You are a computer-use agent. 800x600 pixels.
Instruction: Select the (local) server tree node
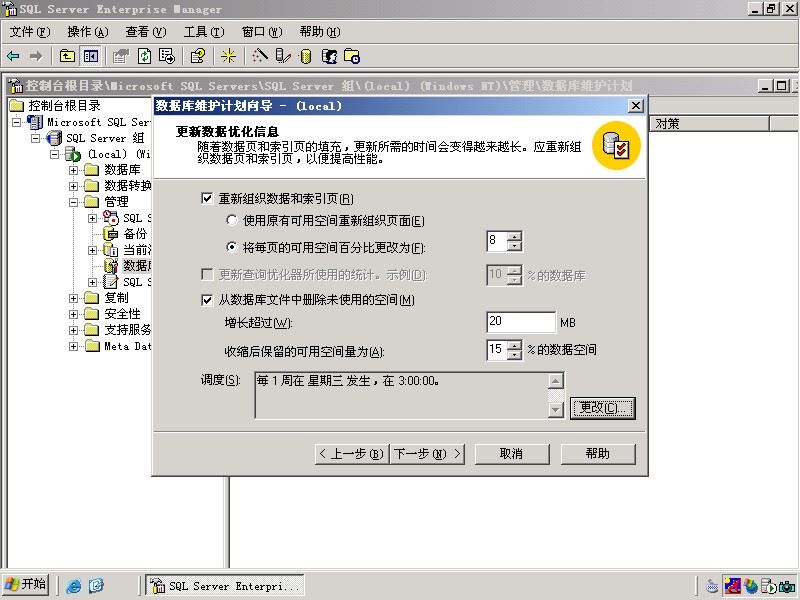coord(118,154)
